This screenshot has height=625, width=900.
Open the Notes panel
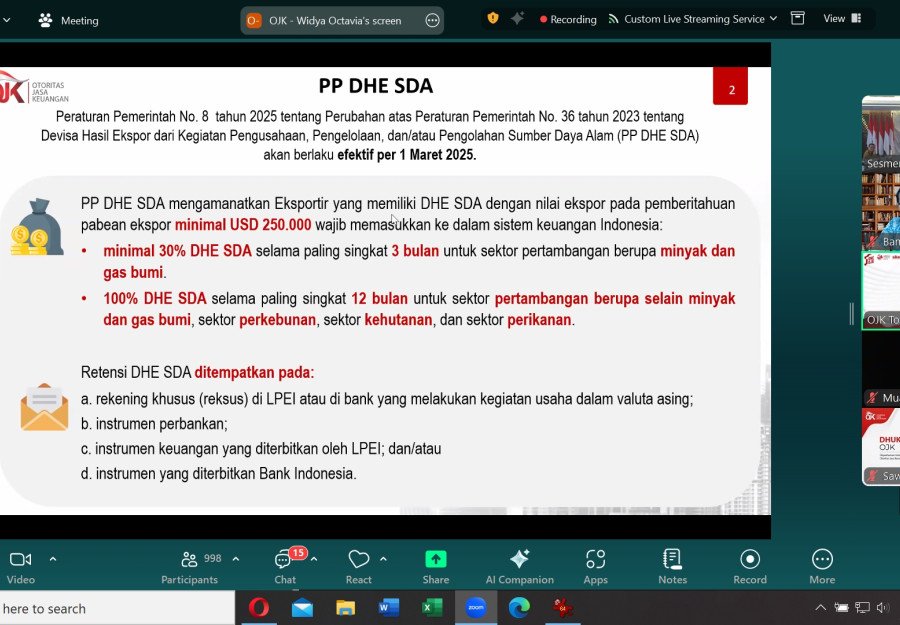[672, 566]
